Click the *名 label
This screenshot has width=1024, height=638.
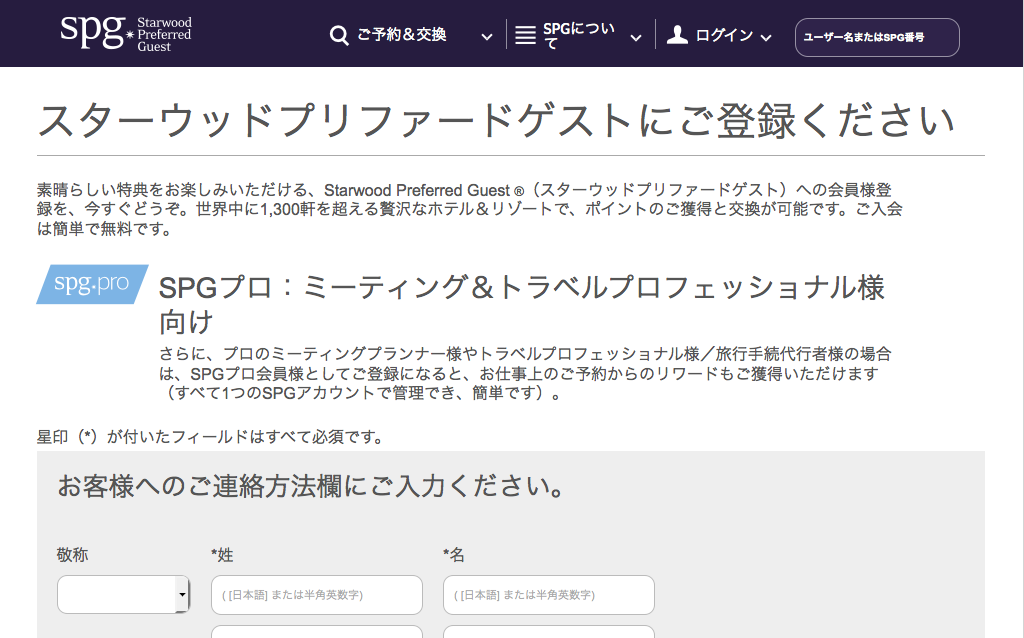pyautogui.click(x=454, y=555)
